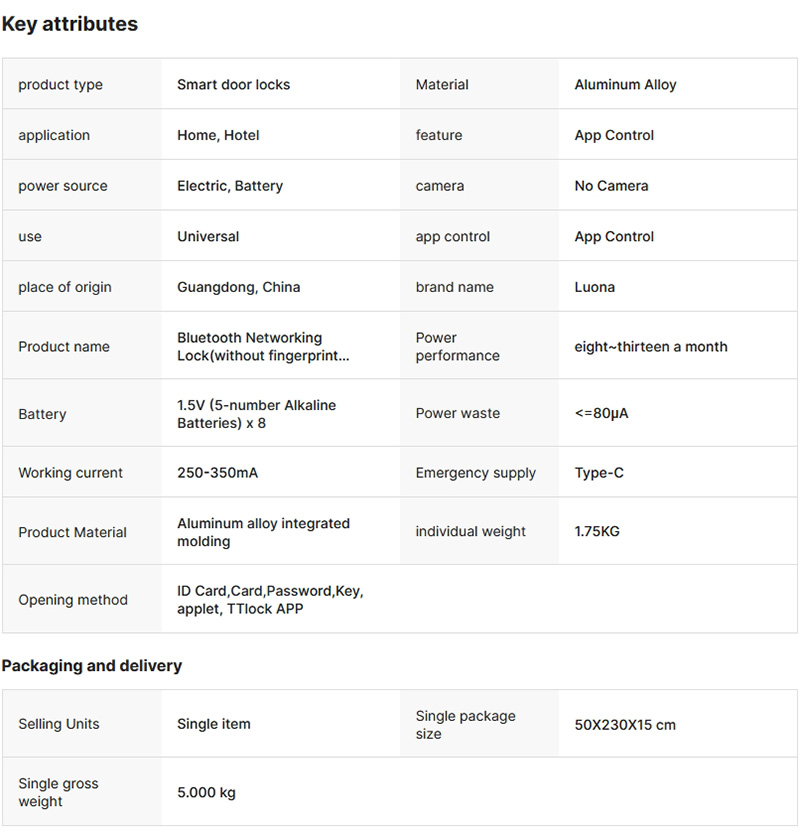800x835 pixels.
Task: Click the Guangdong, China origin value
Action: coord(238,287)
